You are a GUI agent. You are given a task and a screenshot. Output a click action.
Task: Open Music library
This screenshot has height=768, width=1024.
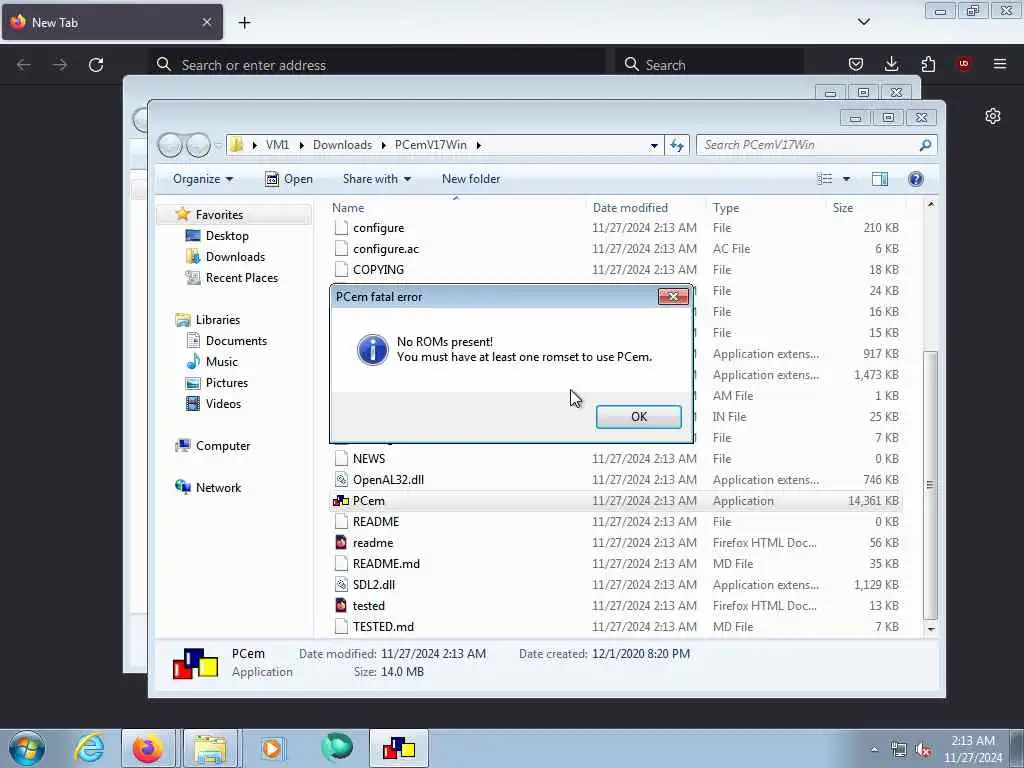point(221,362)
